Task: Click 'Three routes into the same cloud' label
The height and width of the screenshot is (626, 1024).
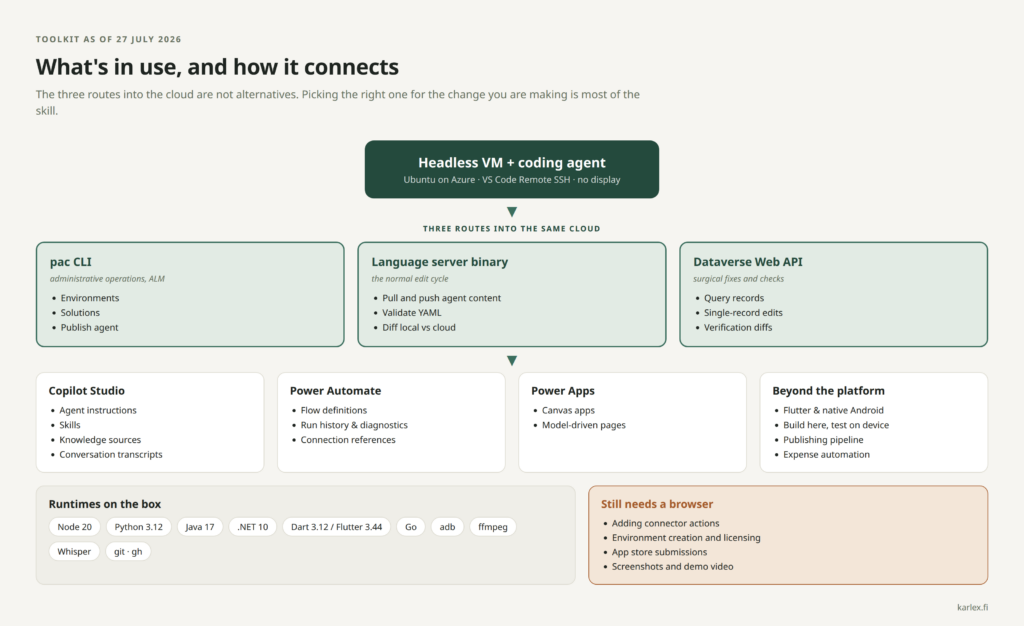Action: (511, 228)
